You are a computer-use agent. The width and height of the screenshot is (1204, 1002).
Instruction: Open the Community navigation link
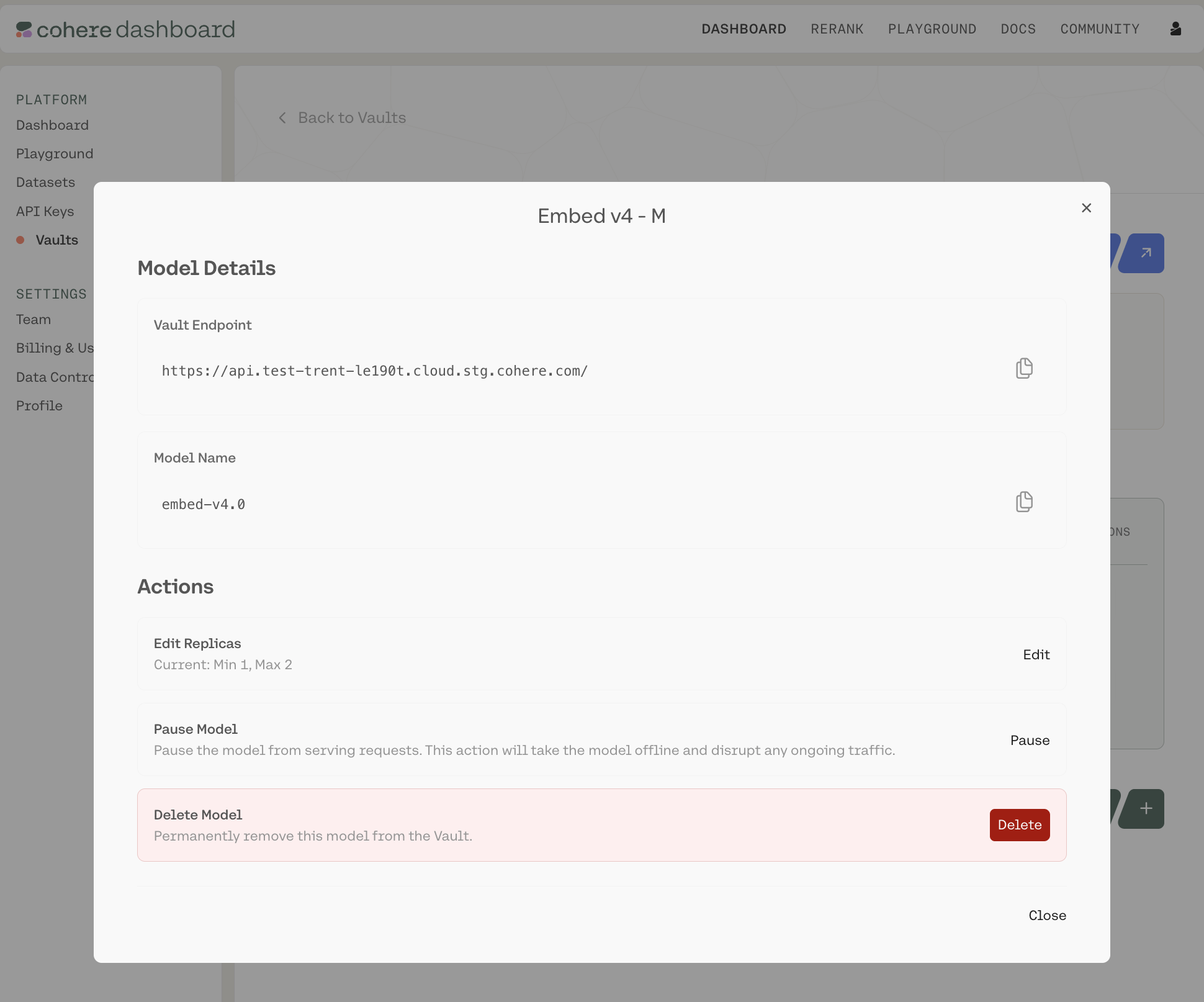1100,29
